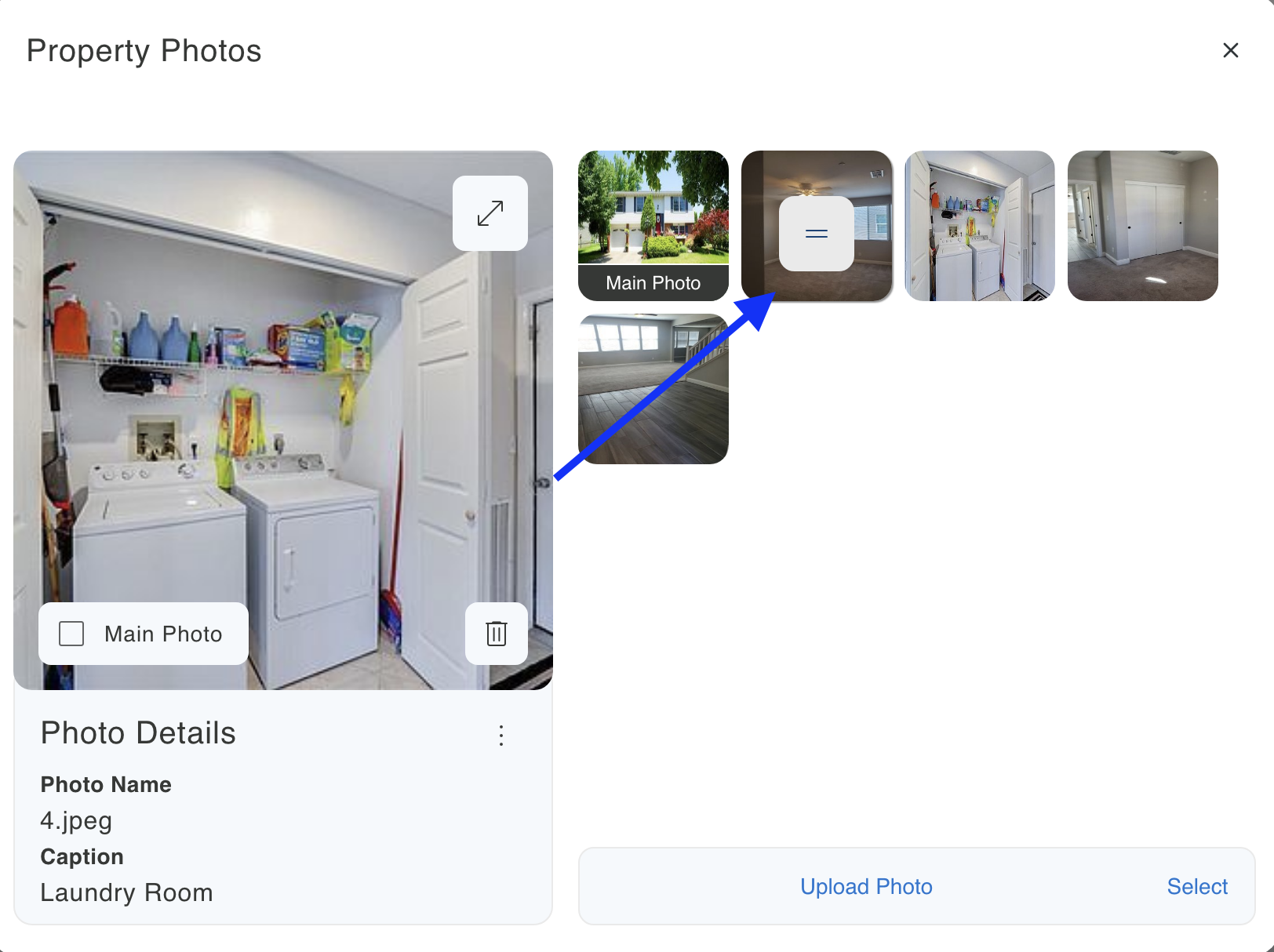
Task: Click the 4.jpeg photo name
Action: pyautogui.click(x=76, y=820)
